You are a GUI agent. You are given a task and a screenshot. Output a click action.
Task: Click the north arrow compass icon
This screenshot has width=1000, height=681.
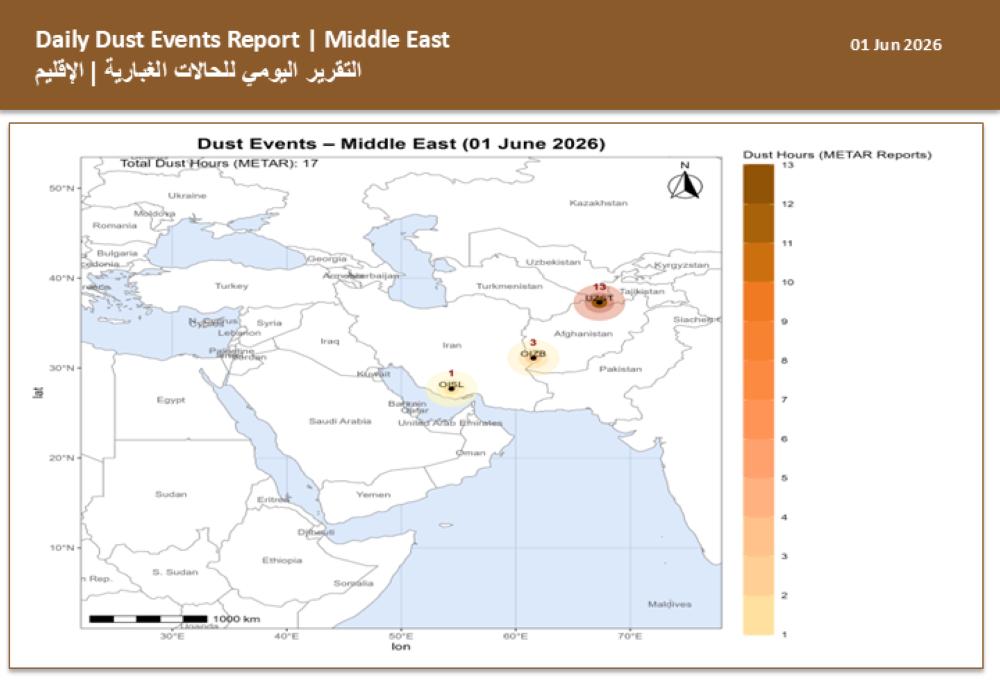click(x=685, y=180)
